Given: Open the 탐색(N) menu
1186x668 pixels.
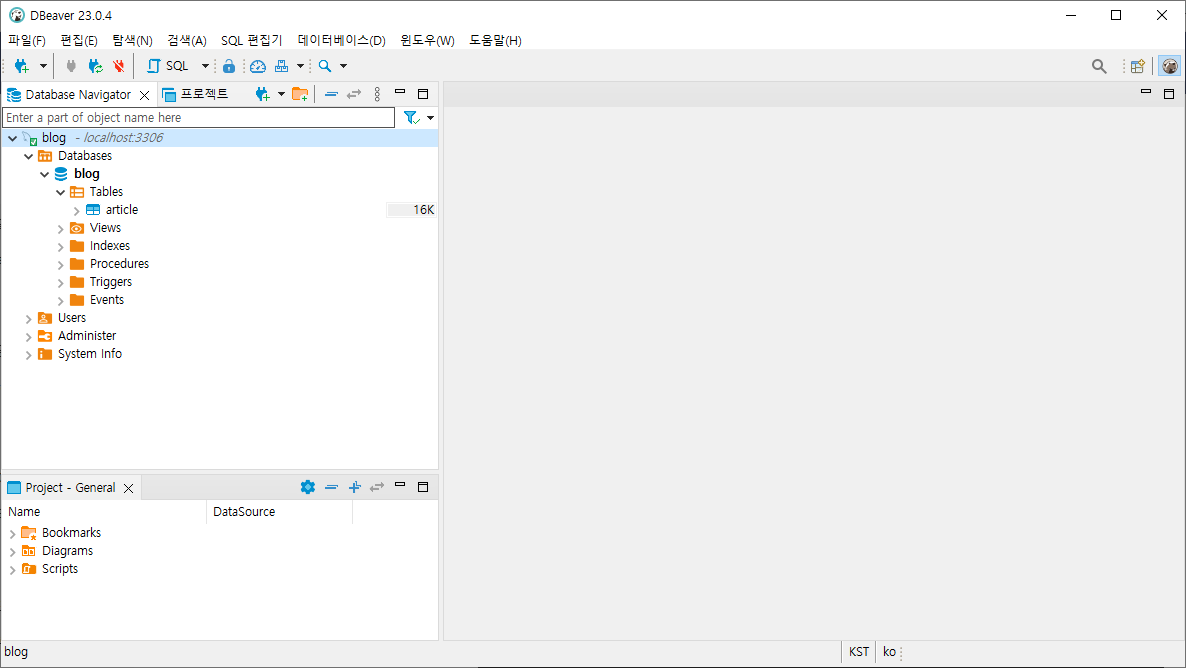Looking at the screenshot, I should [132, 41].
